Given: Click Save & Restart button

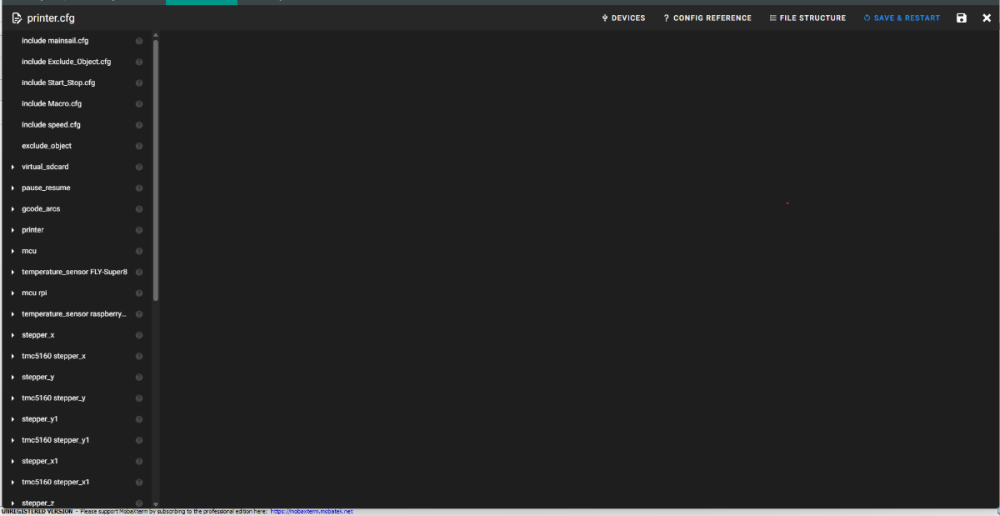Looking at the screenshot, I should 901,18.
